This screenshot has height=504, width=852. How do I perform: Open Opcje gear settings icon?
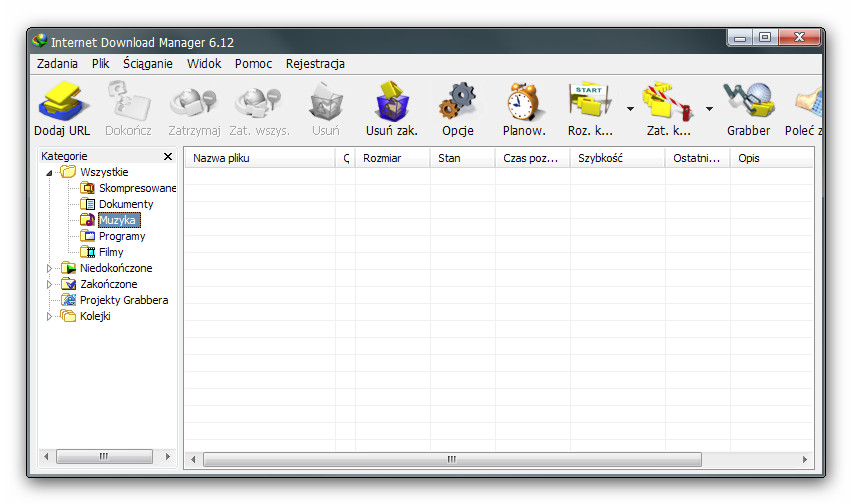pos(457,102)
